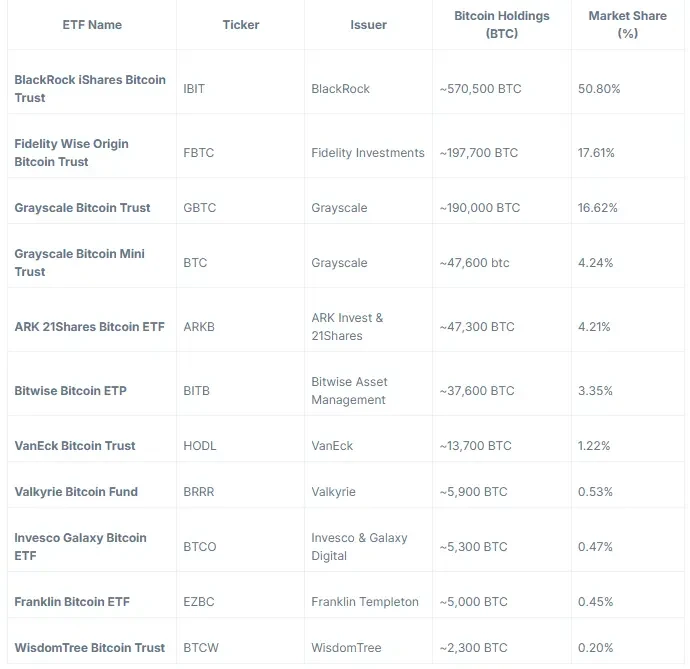Viewport: 690px width, 669px height.
Task: Select the Valkyrie Bitcoin Fund name
Action: click(76, 492)
